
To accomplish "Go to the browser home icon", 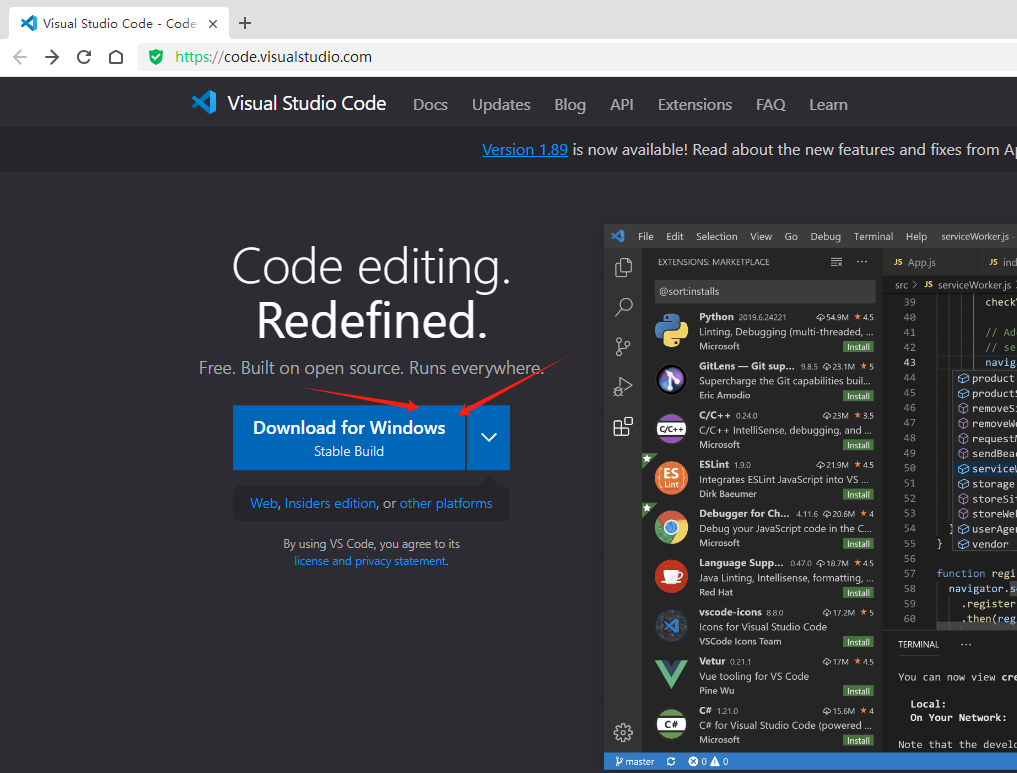I will tap(115, 57).
